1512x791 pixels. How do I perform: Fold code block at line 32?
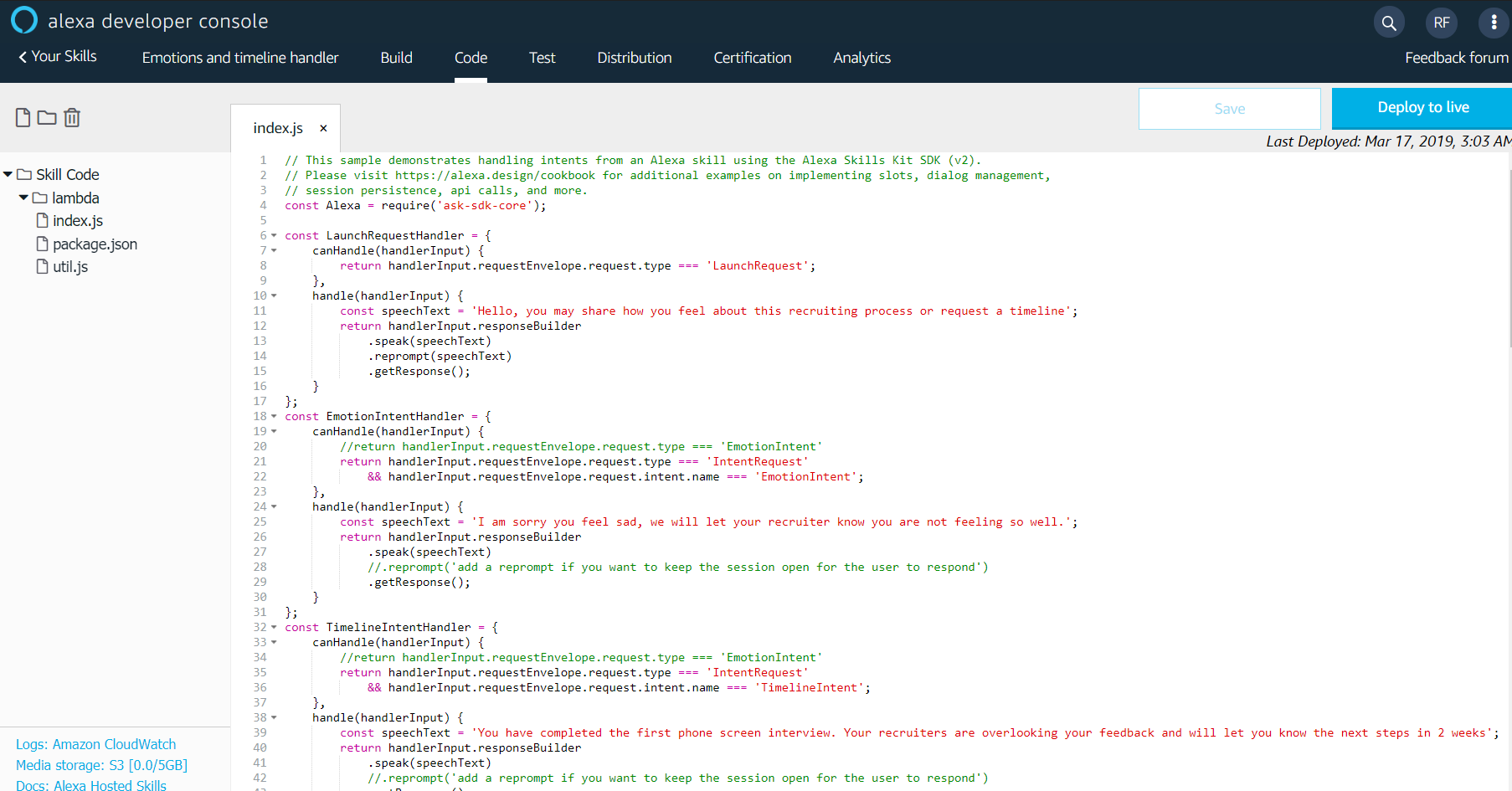[x=274, y=628]
